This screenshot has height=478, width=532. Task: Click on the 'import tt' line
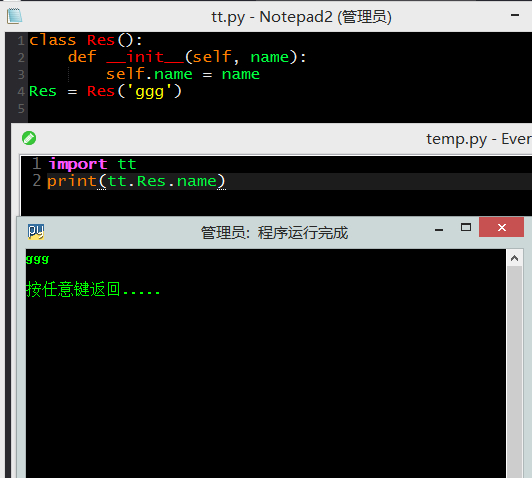coord(92,164)
